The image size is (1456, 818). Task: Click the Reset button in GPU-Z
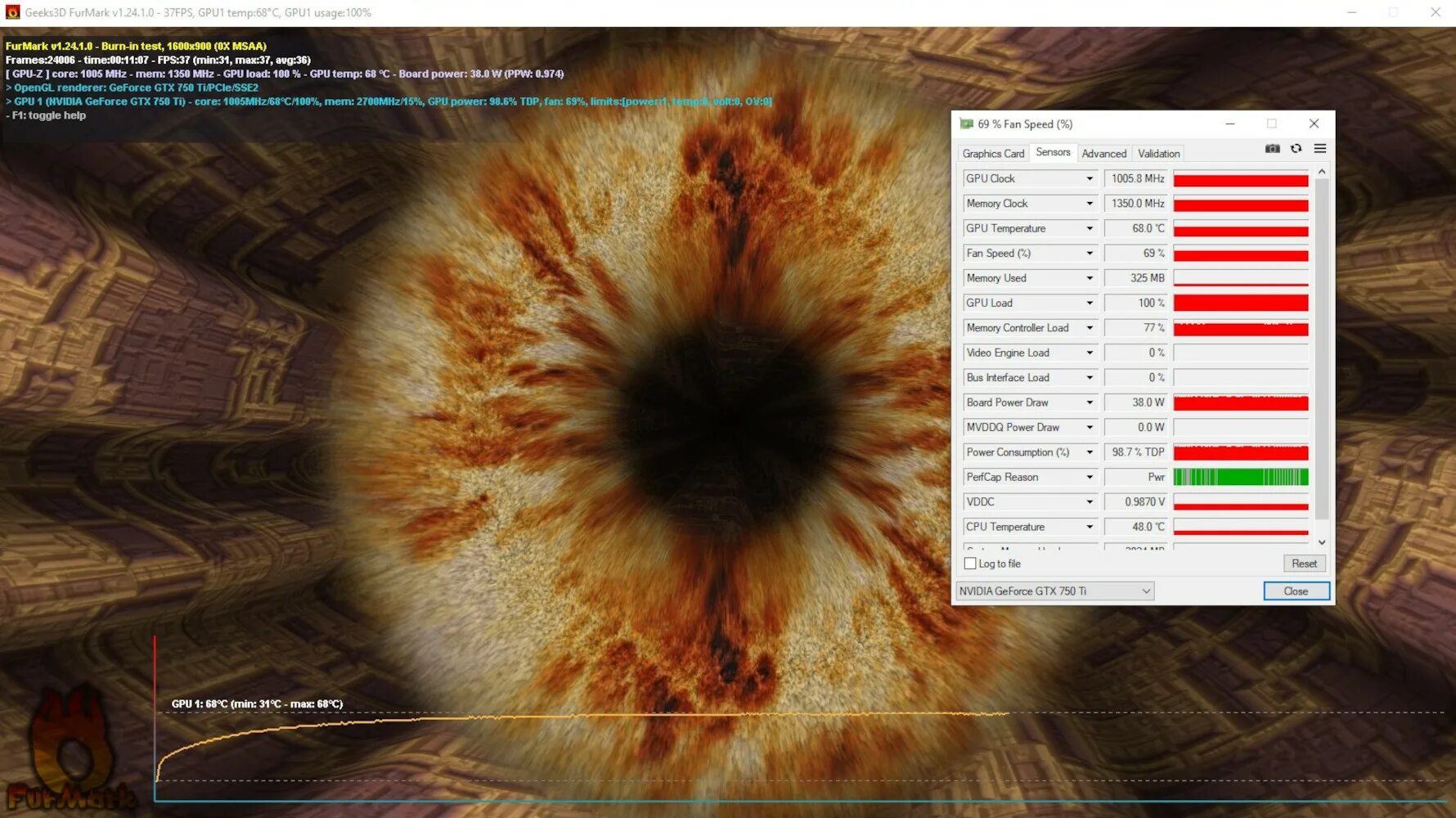1304,564
